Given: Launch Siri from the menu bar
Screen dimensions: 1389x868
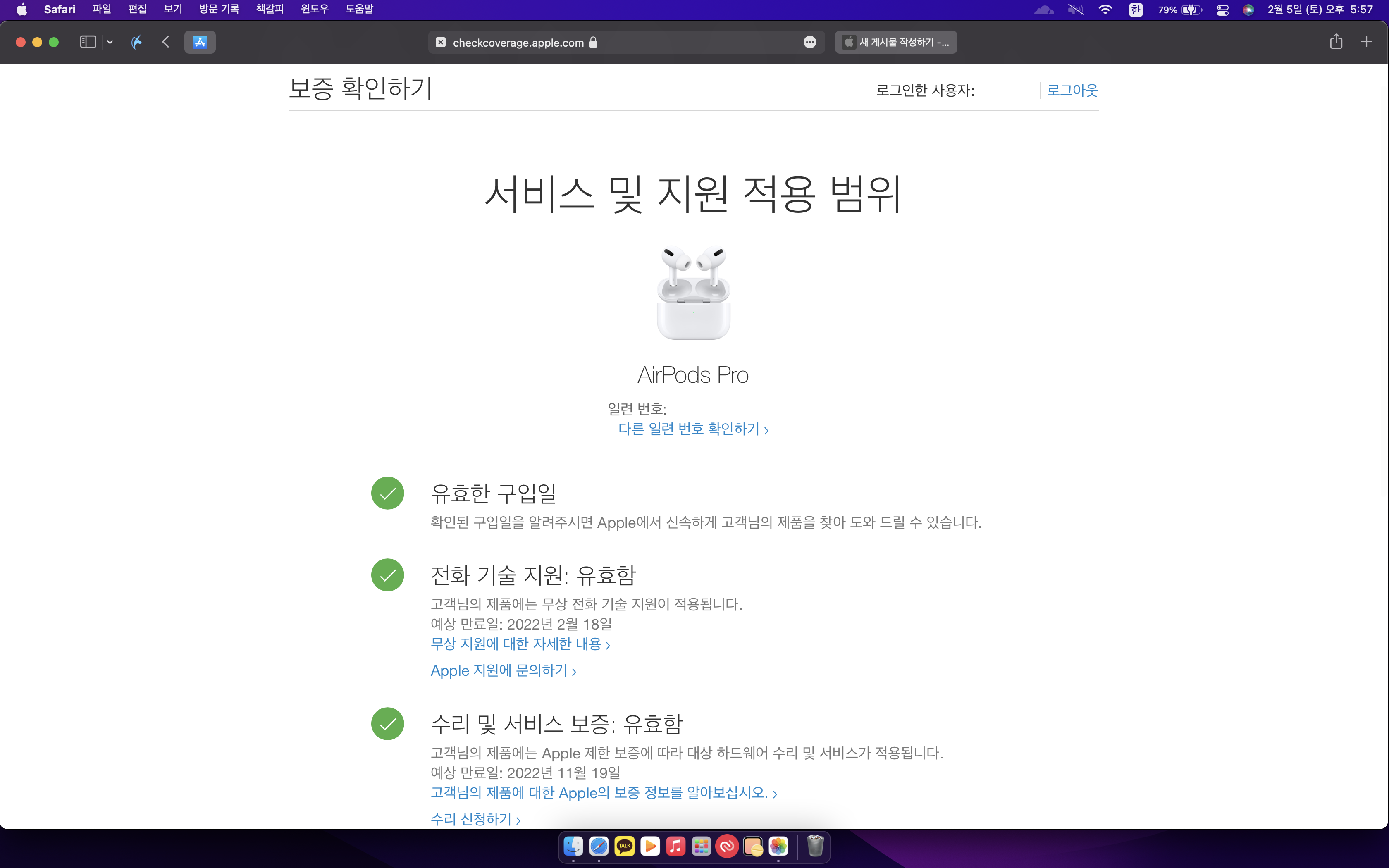Looking at the screenshot, I should (x=1248, y=9).
